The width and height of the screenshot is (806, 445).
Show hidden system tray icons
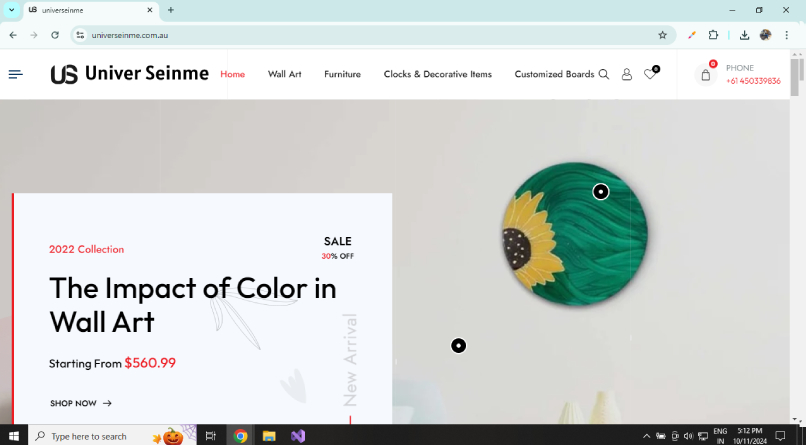pyautogui.click(x=646, y=436)
